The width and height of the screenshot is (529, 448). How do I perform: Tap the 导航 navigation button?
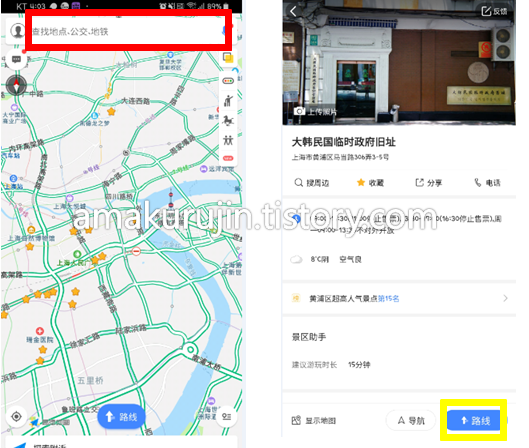point(411,420)
